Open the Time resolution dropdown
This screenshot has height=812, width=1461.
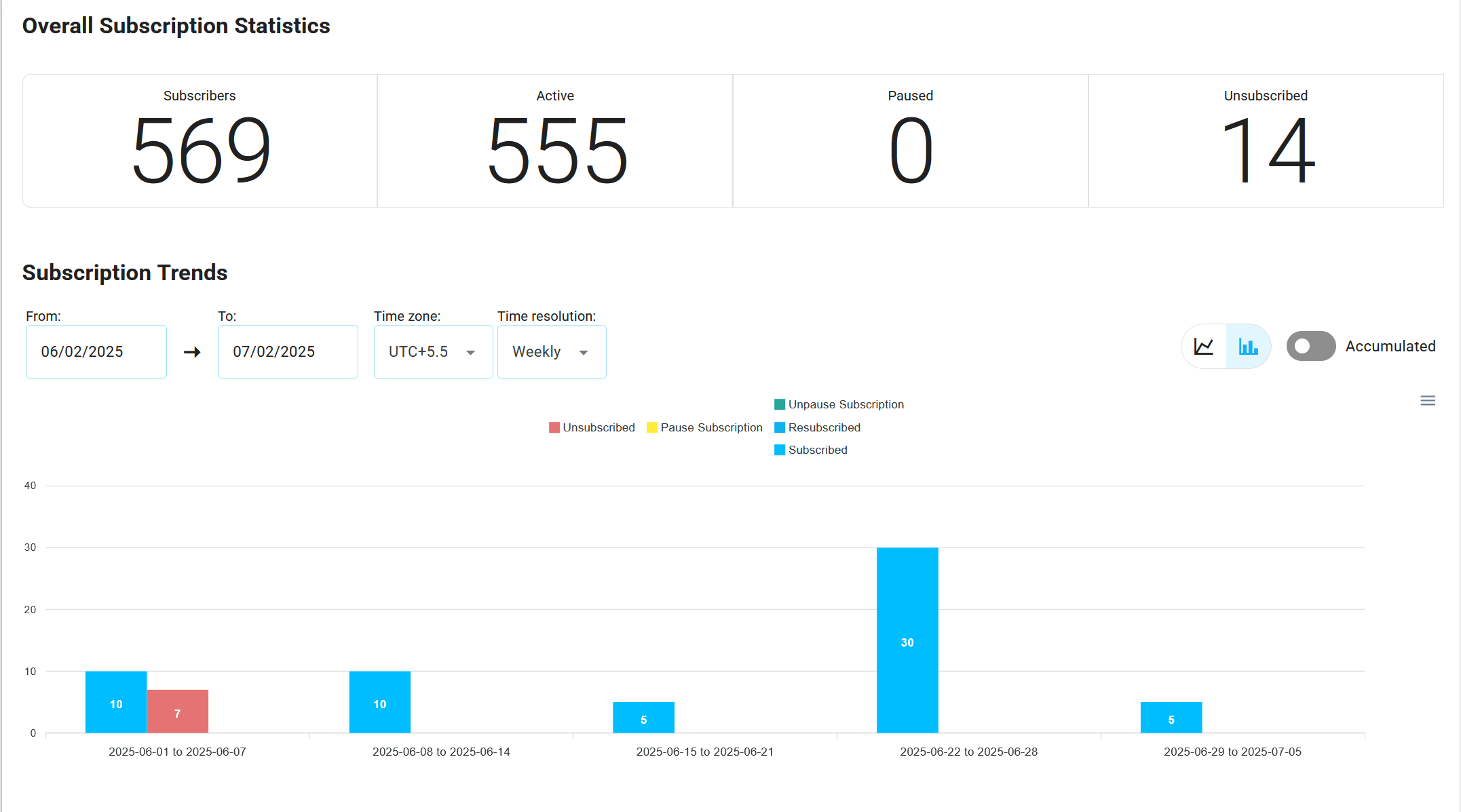(x=551, y=351)
